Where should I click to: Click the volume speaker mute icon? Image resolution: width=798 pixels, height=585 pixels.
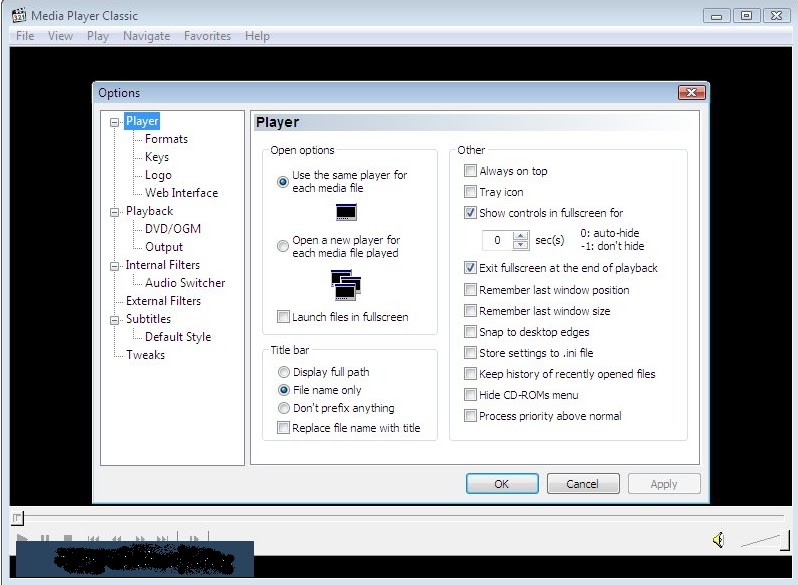pos(718,540)
